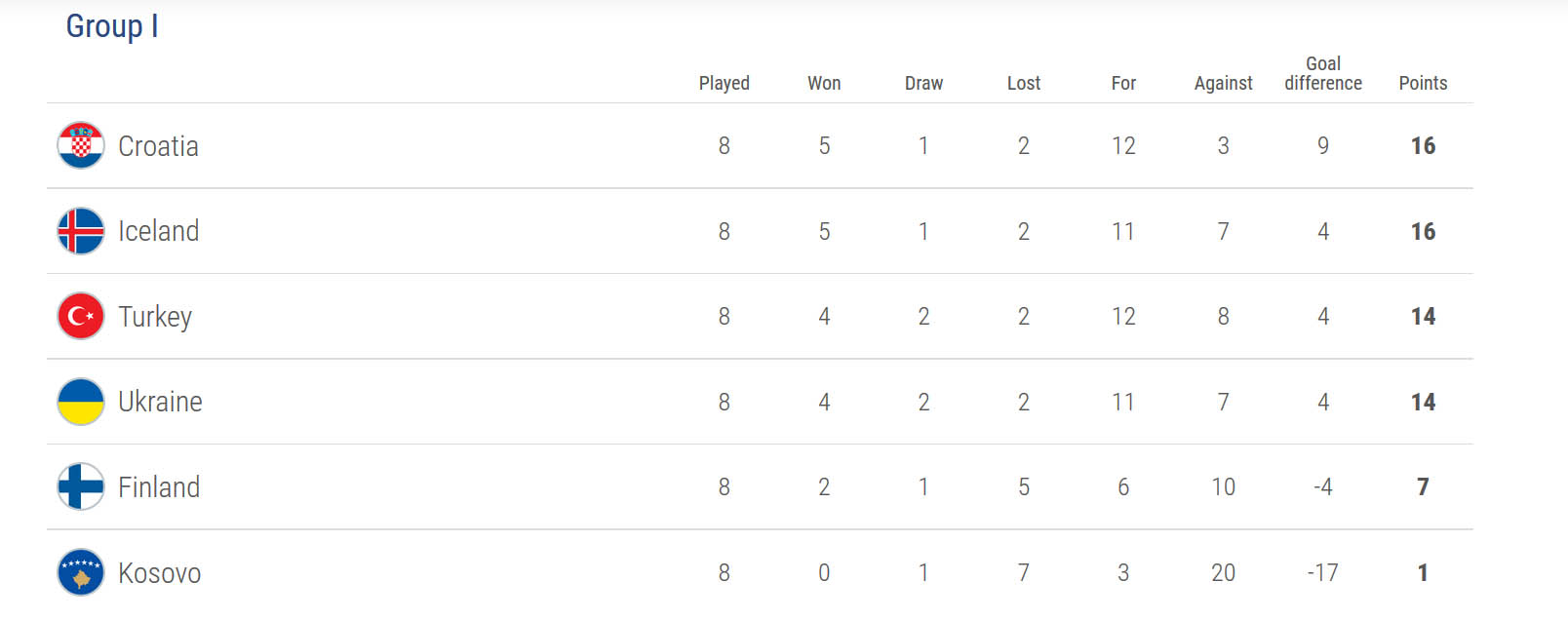1568x620 pixels.
Task: Click the Kosovo flag icon
Action: tap(81, 572)
